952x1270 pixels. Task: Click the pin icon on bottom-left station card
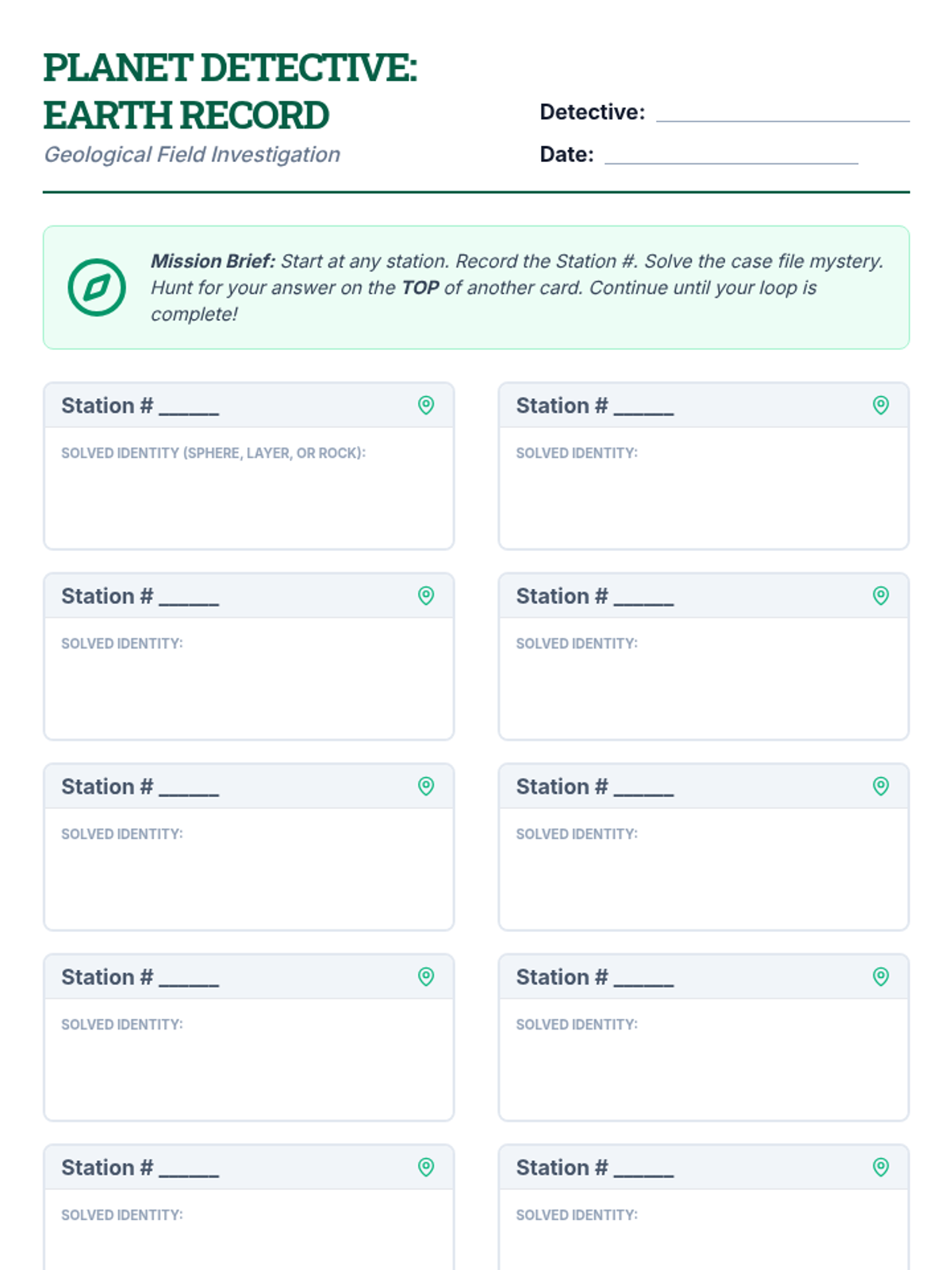click(x=426, y=1168)
